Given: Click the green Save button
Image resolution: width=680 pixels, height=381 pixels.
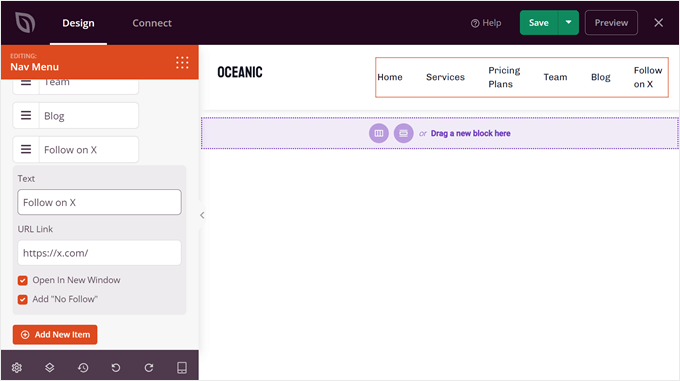Looking at the screenshot, I should [539, 23].
